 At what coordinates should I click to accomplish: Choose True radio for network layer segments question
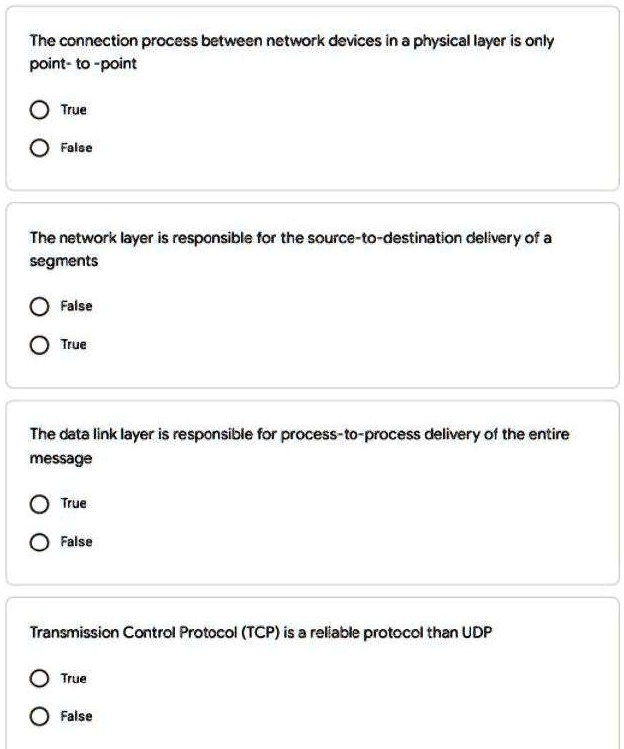40,345
